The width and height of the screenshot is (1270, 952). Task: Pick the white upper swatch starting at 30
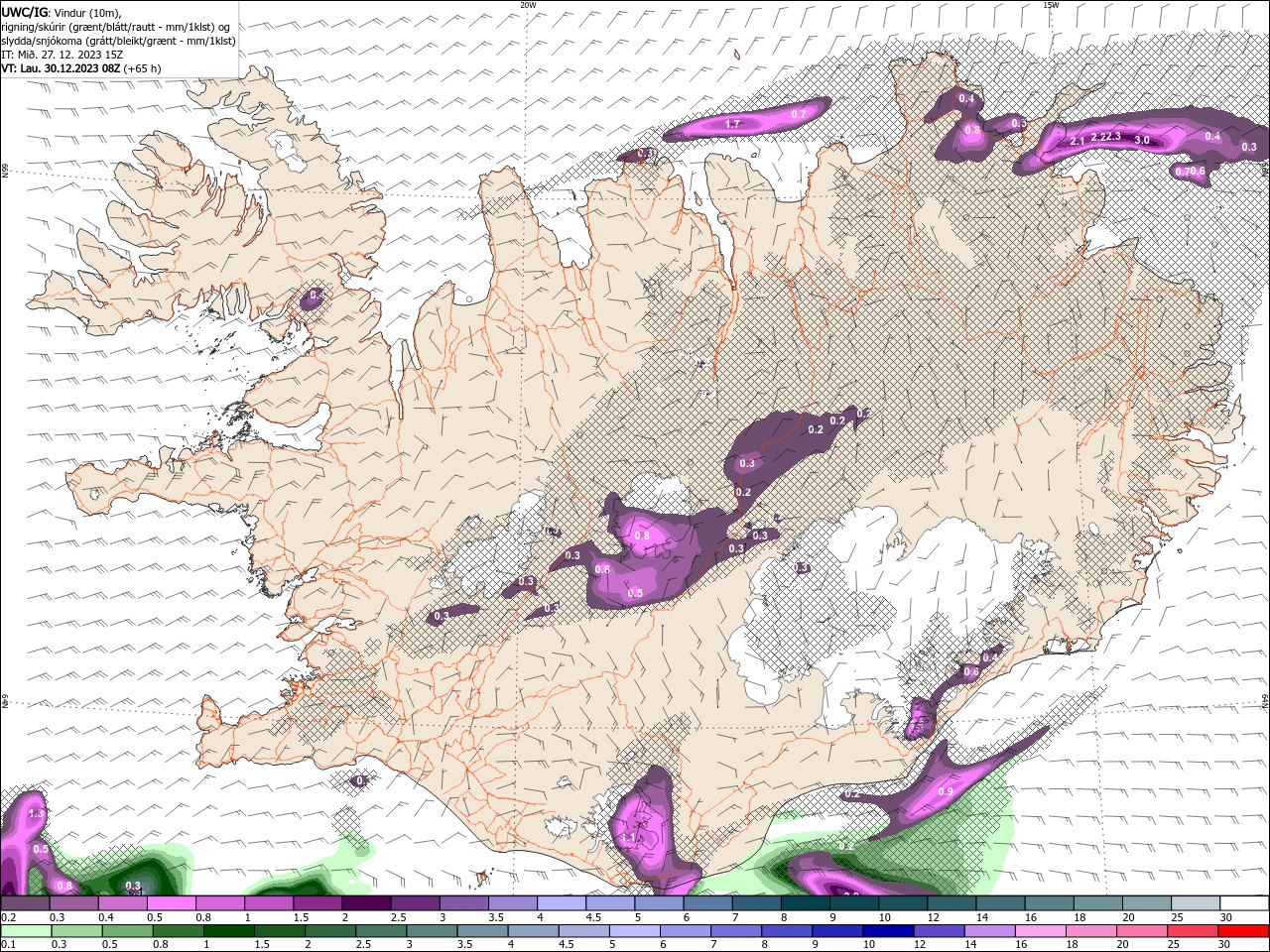1243,903
